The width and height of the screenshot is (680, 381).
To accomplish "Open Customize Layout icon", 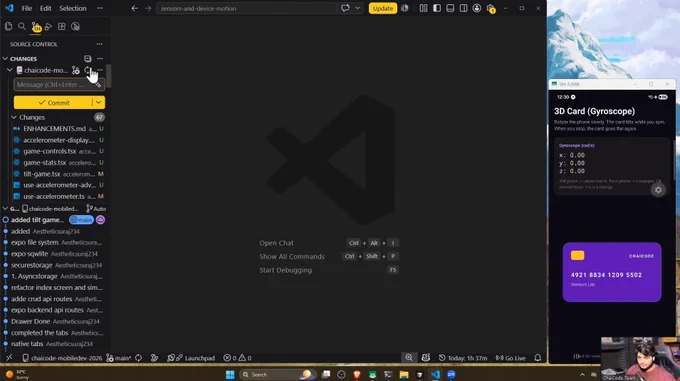I will (x=424, y=8).
